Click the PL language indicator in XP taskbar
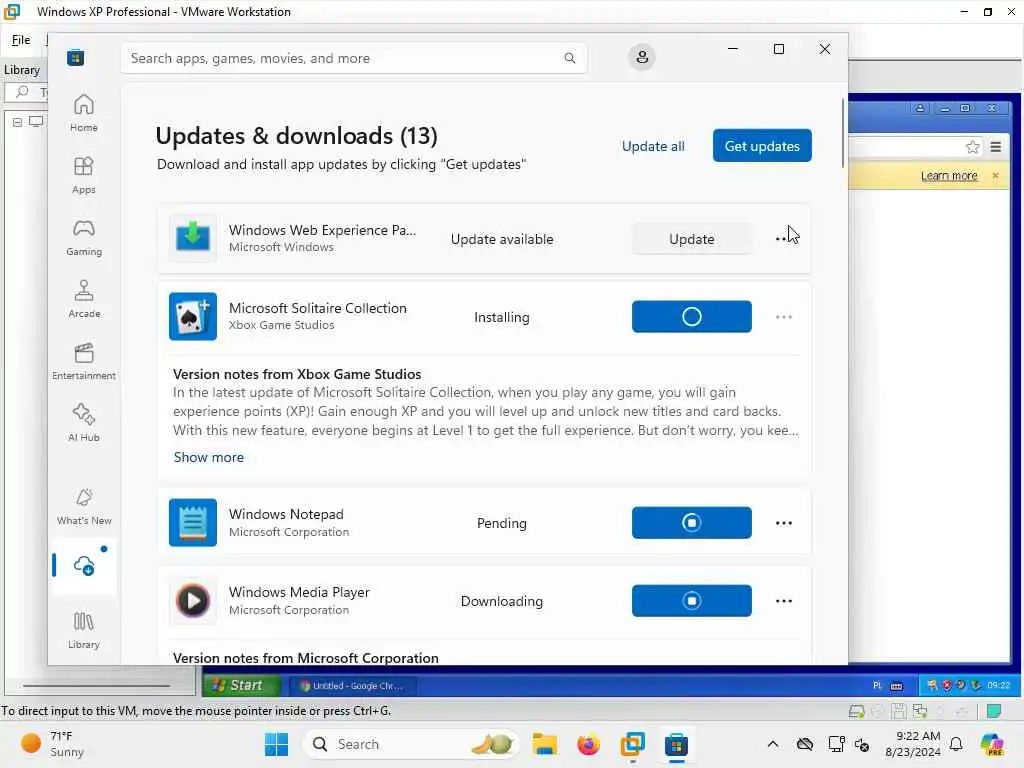The height and width of the screenshot is (768, 1024). click(x=877, y=686)
